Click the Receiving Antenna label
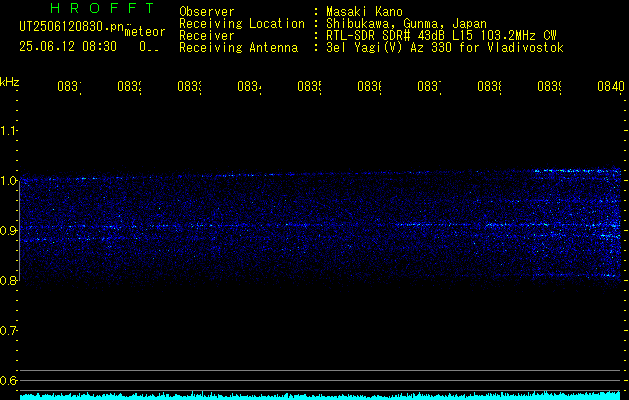This screenshot has height=400, width=629. [x=239, y=48]
